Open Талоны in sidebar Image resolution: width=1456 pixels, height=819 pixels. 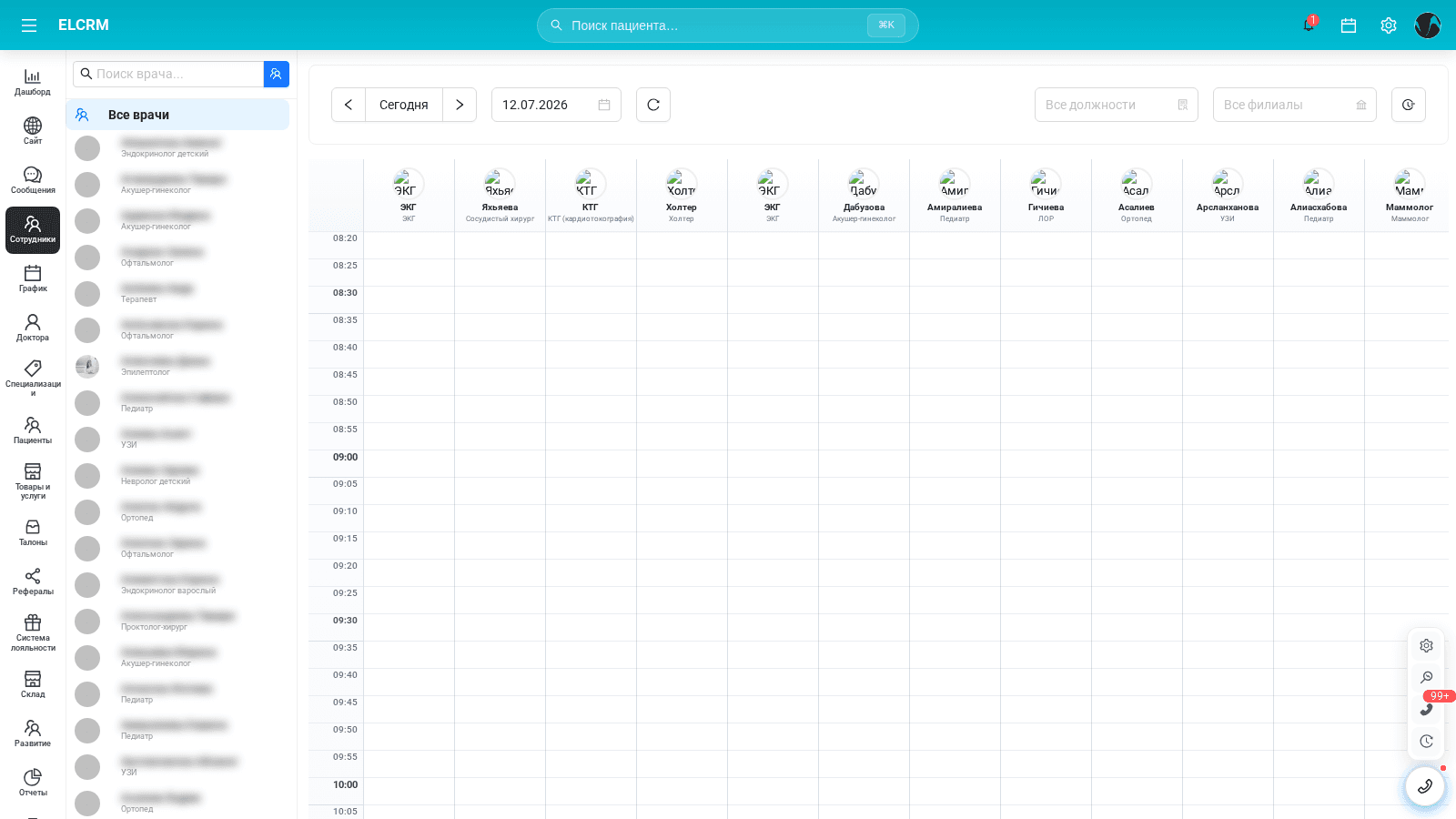click(33, 532)
